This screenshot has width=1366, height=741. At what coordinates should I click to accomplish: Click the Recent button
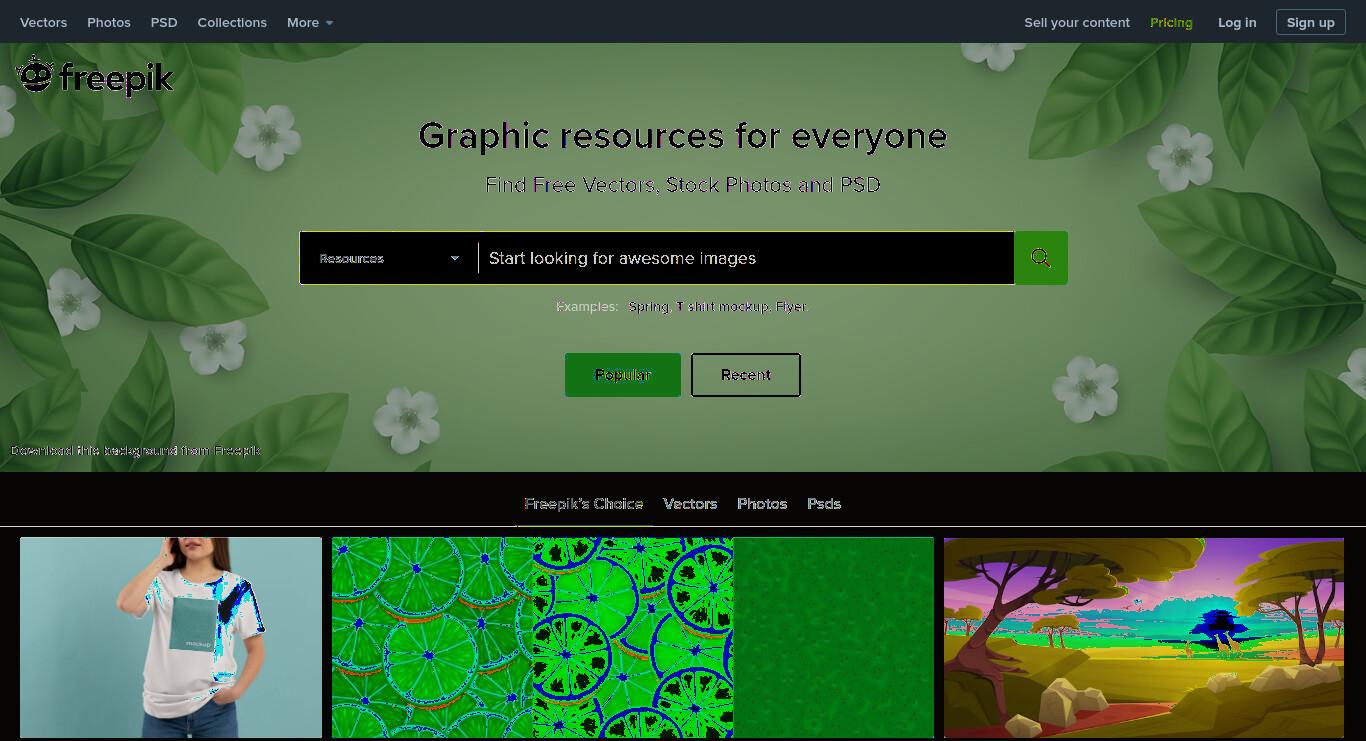point(746,375)
